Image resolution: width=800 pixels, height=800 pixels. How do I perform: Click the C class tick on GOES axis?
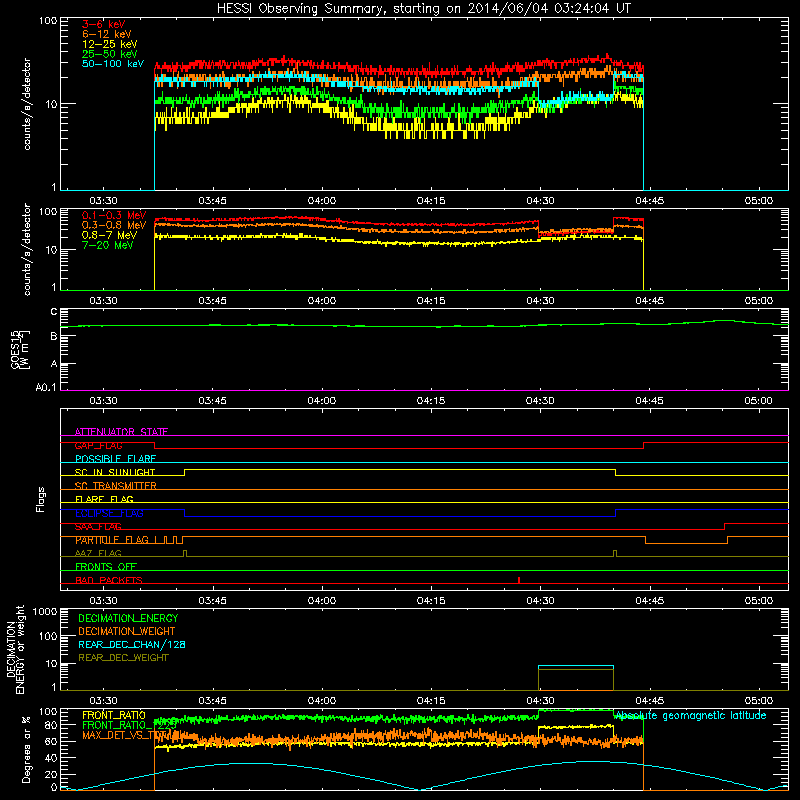tap(54, 312)
